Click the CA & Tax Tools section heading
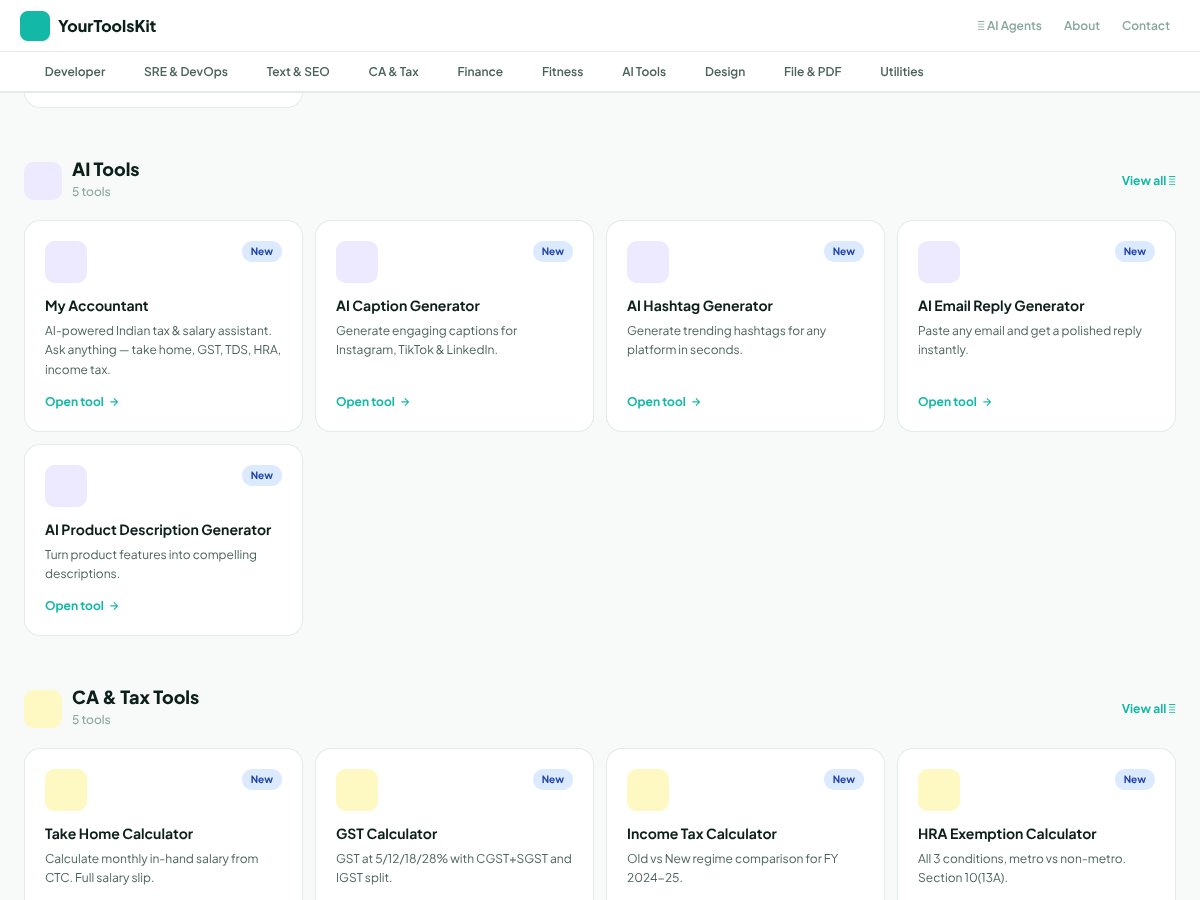The width and height of the screenshot is (1200, 900). tap(136, 698)
